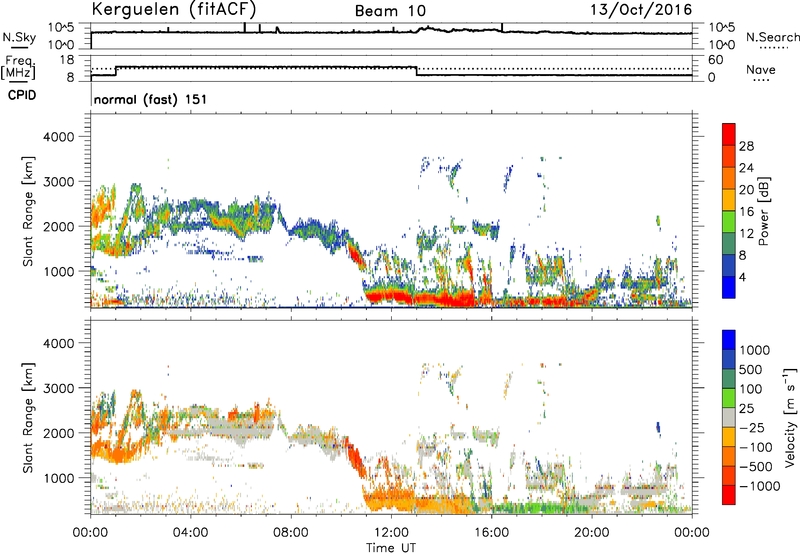Image resolution: width=800 pixels, height=554 pixels.
Task: Click the "Velocity [m s⁻¹]" color bar title
Action: tap(790, 417)
